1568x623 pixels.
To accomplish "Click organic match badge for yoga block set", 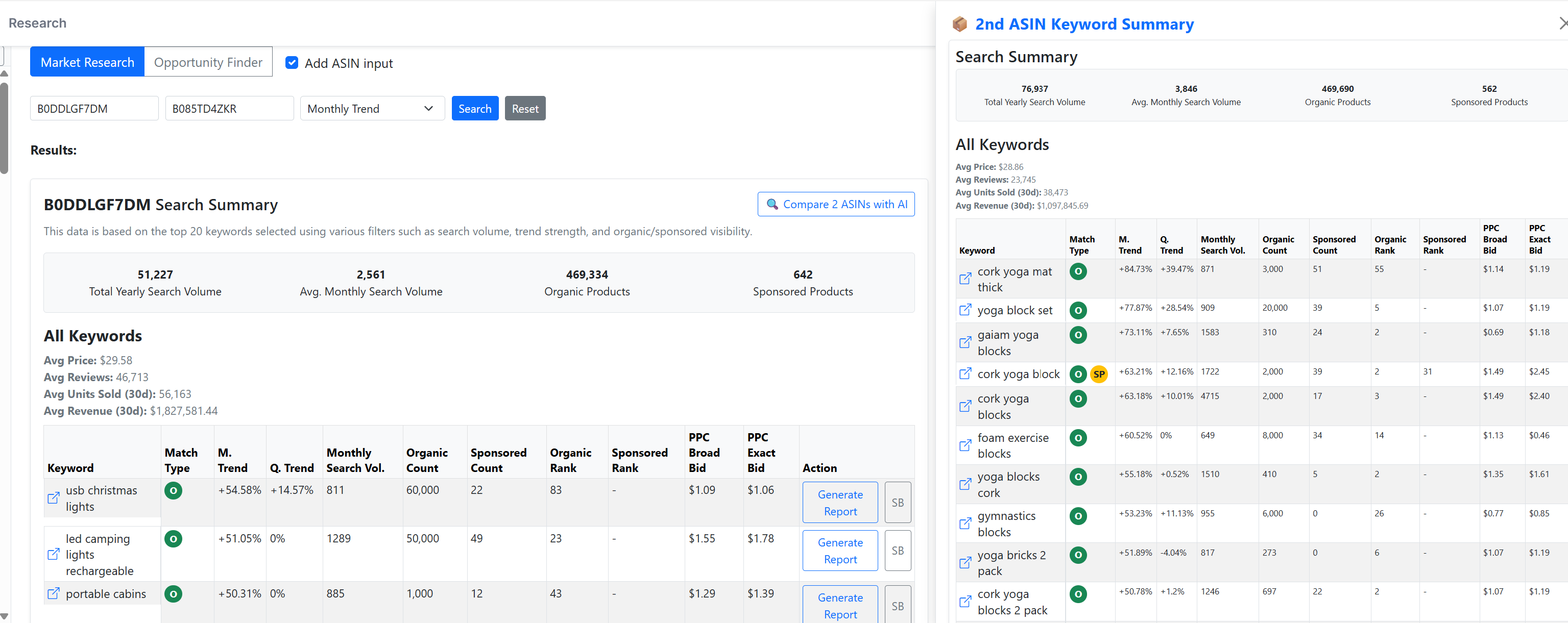I will [1078, 310].
